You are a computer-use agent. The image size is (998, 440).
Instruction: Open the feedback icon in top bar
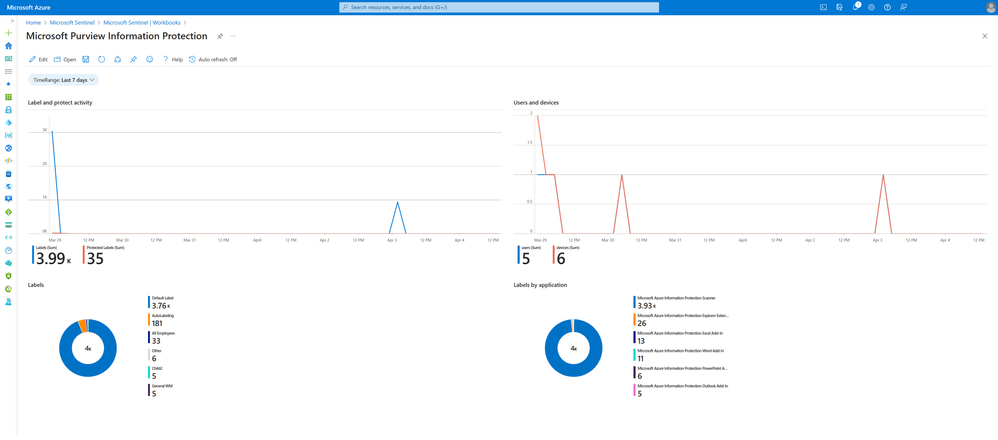click(x=903, y=7)
